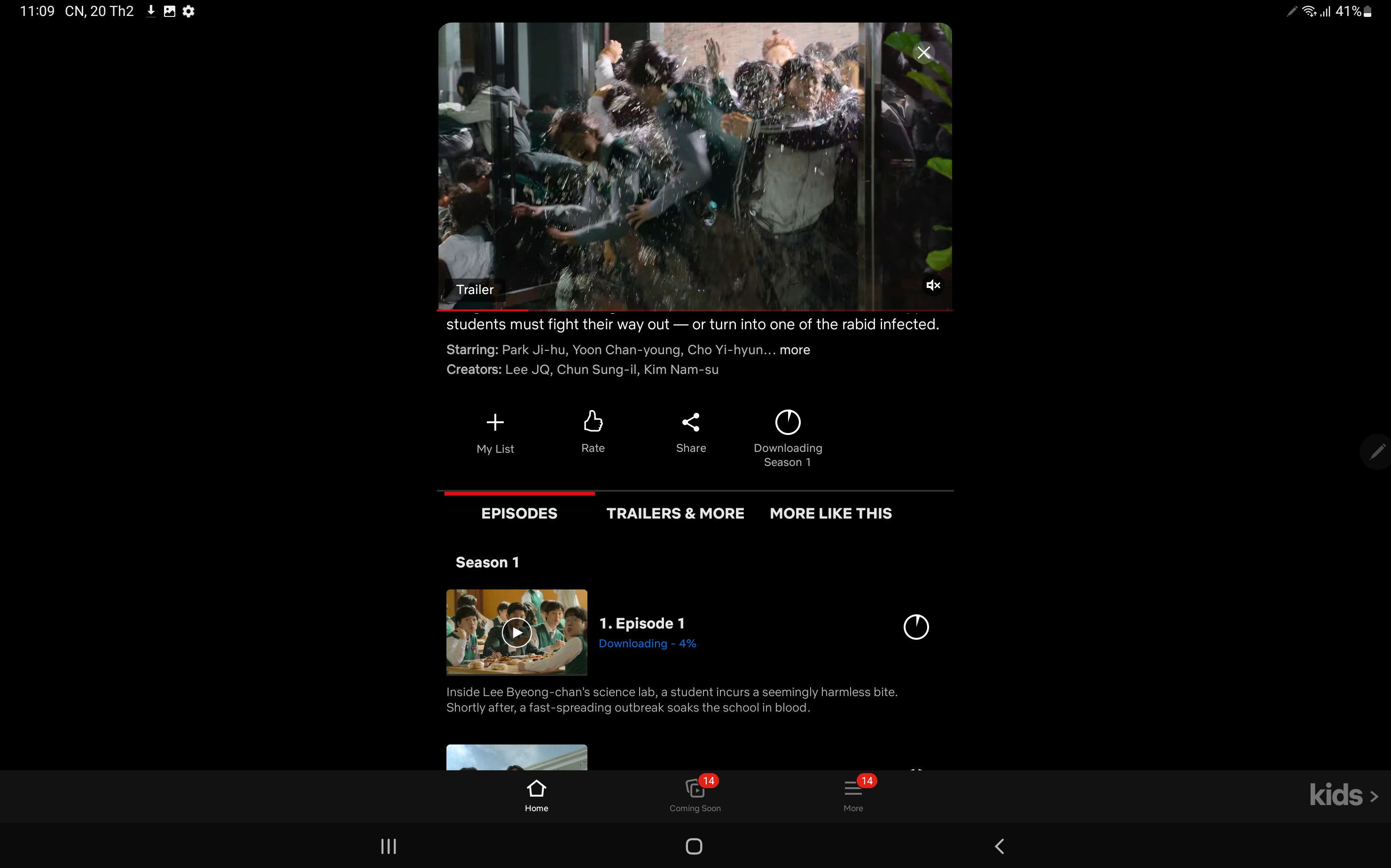Select the EPISODES tab

[x=518, y=513]
